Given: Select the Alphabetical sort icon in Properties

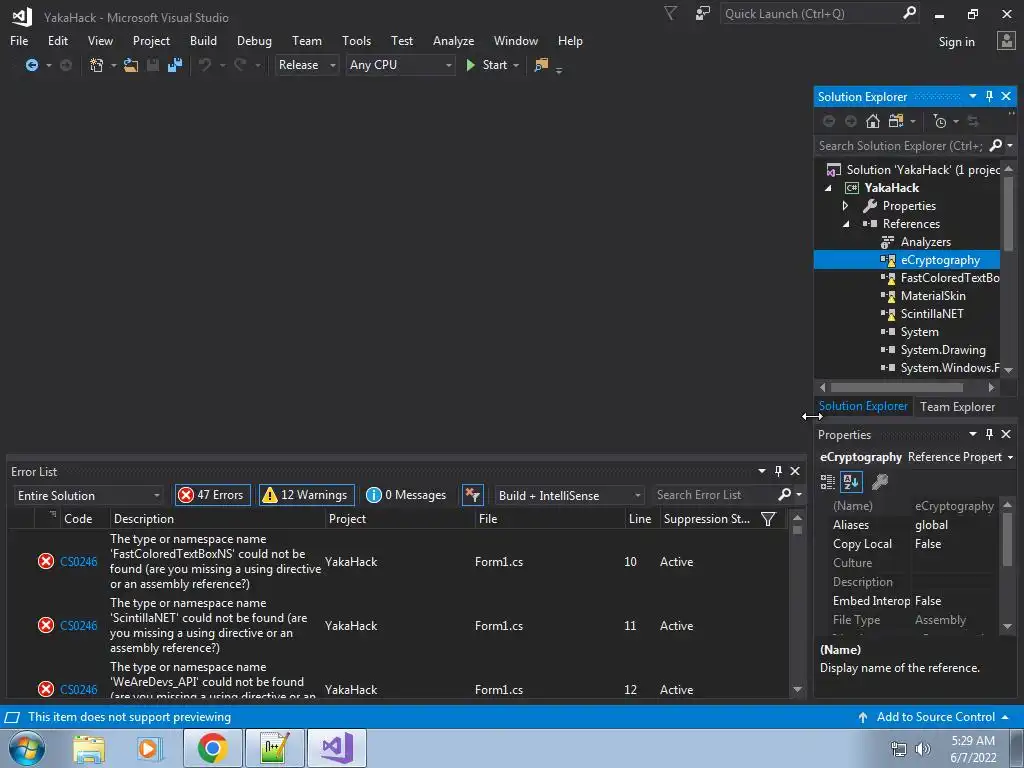Looking at the screenshot, I should click(x=851, y=482).
